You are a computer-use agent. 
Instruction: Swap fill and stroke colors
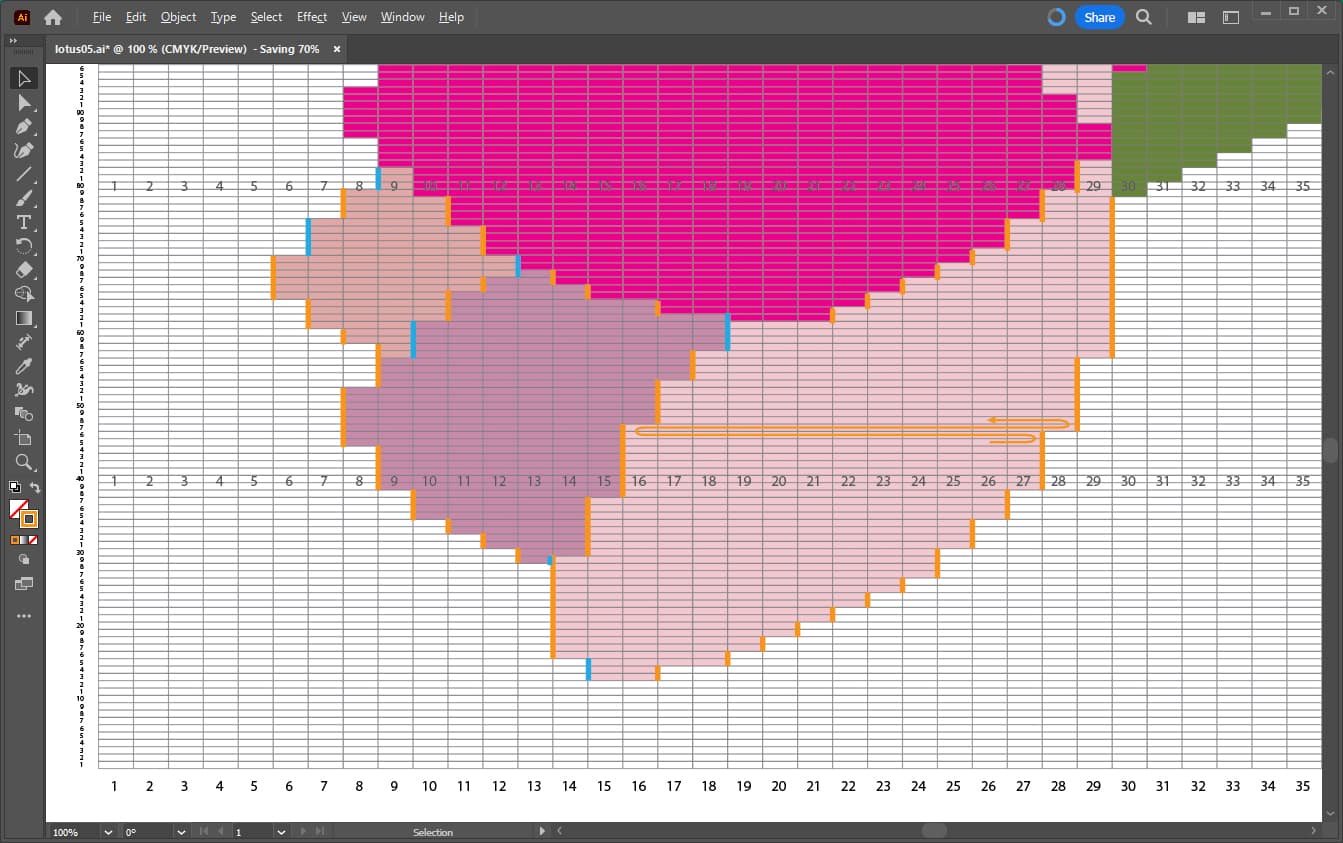(x=35, y=487)
